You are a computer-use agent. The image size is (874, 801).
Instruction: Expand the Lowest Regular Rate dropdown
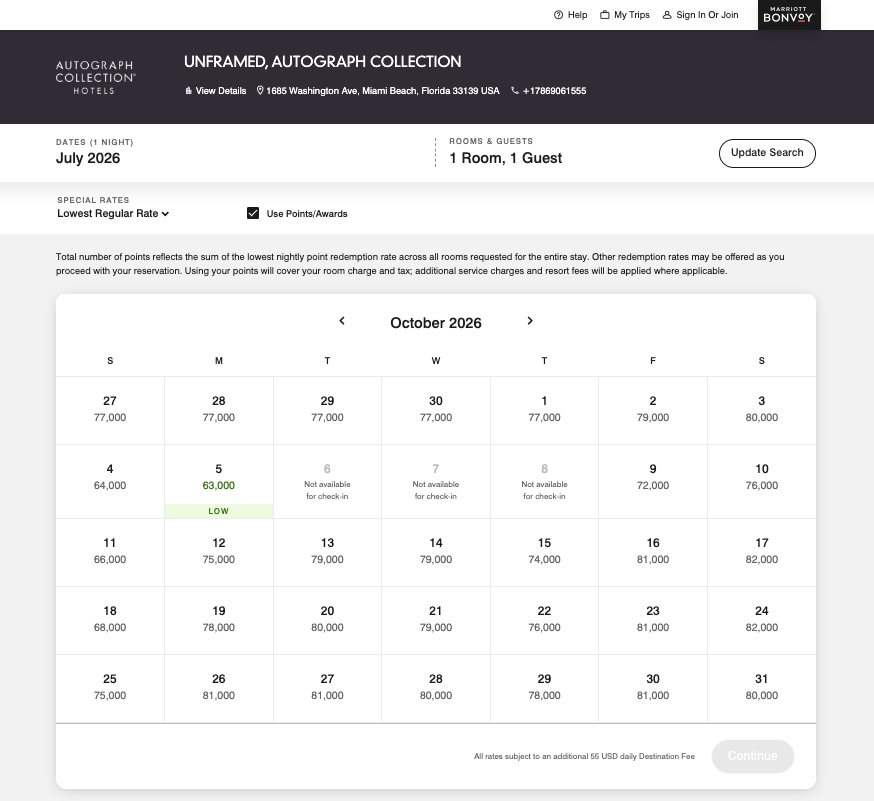click(113, 213)
